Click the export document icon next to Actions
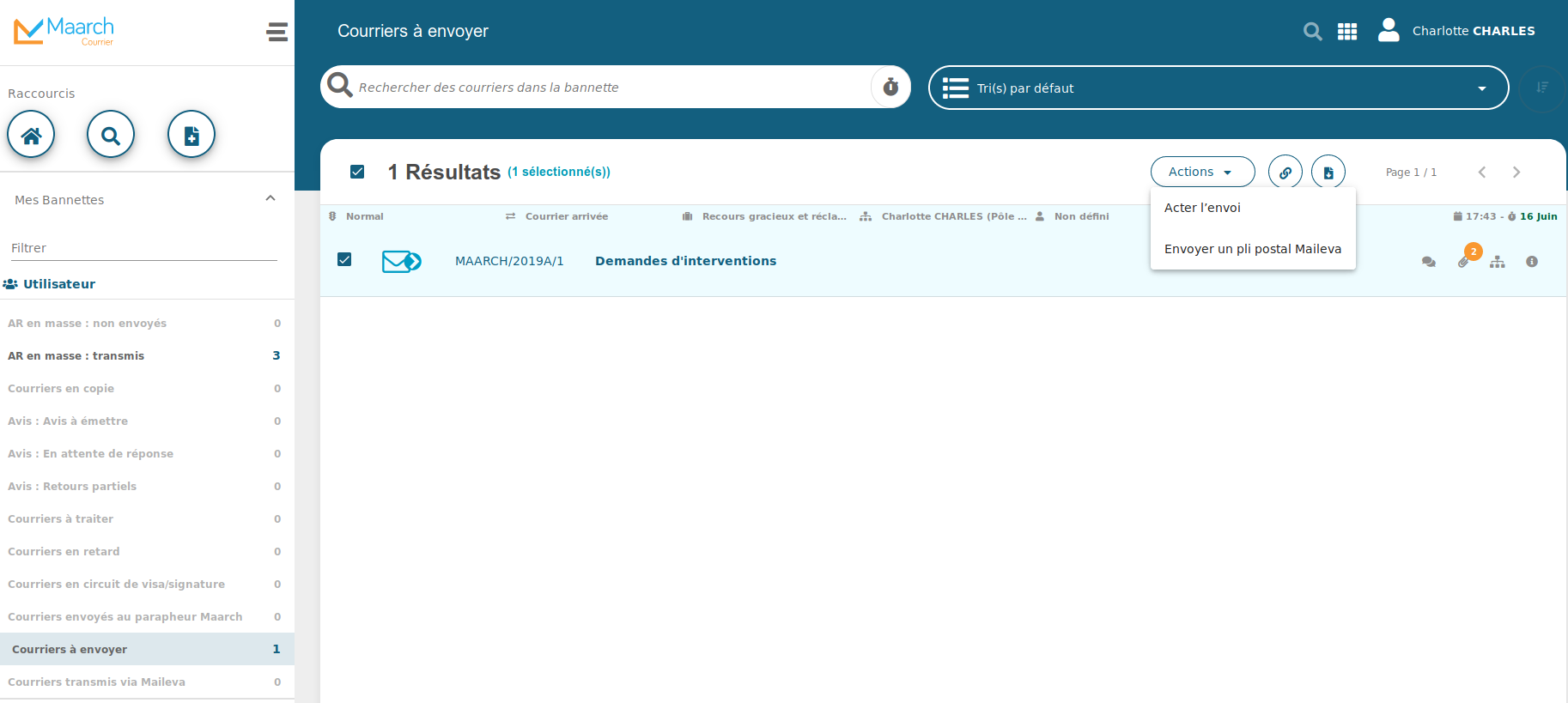 1328,173
